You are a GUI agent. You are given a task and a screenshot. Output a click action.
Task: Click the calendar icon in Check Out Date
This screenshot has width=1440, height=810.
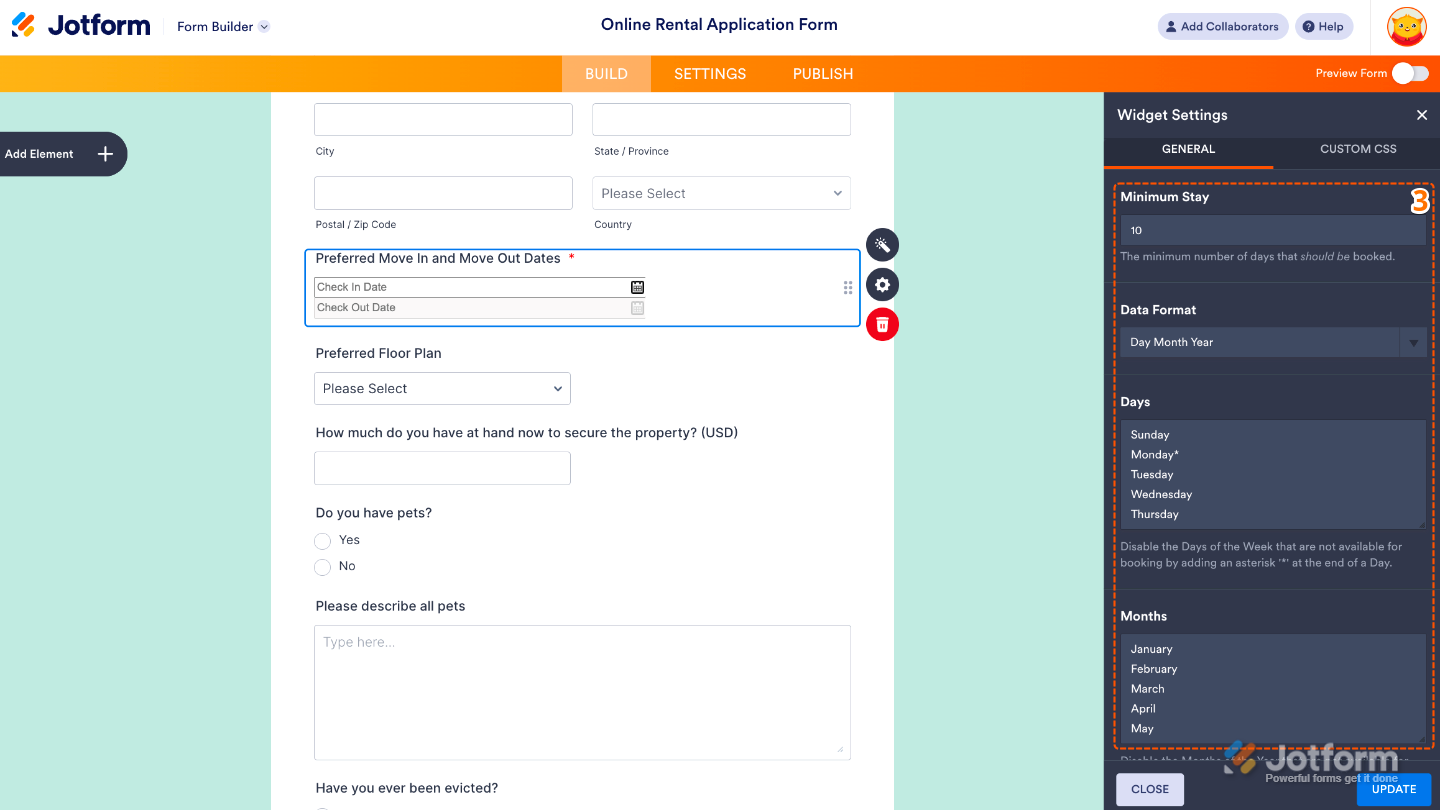click(637, 307)
